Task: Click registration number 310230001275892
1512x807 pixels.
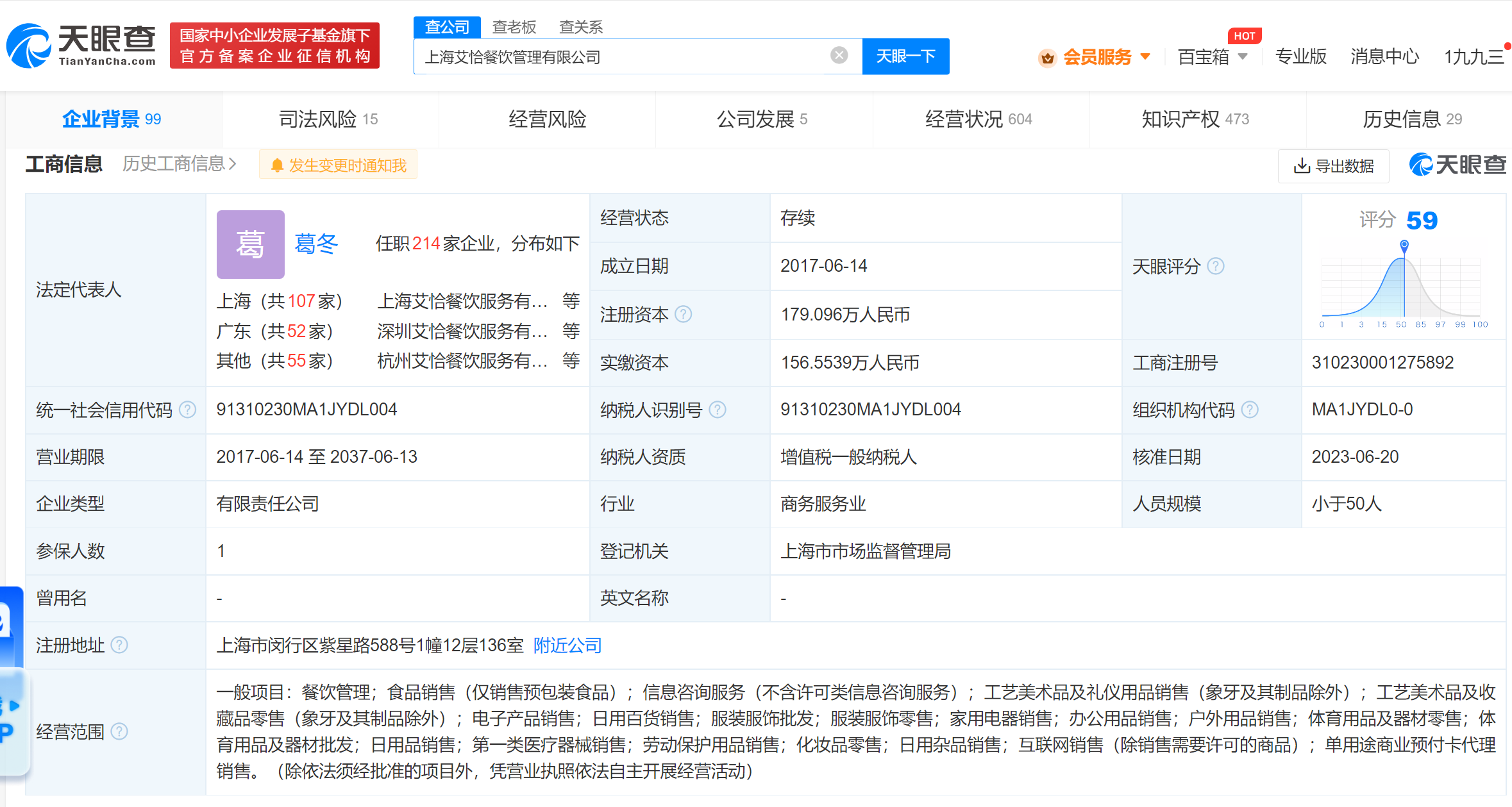Action: (x=1382, y=362)
